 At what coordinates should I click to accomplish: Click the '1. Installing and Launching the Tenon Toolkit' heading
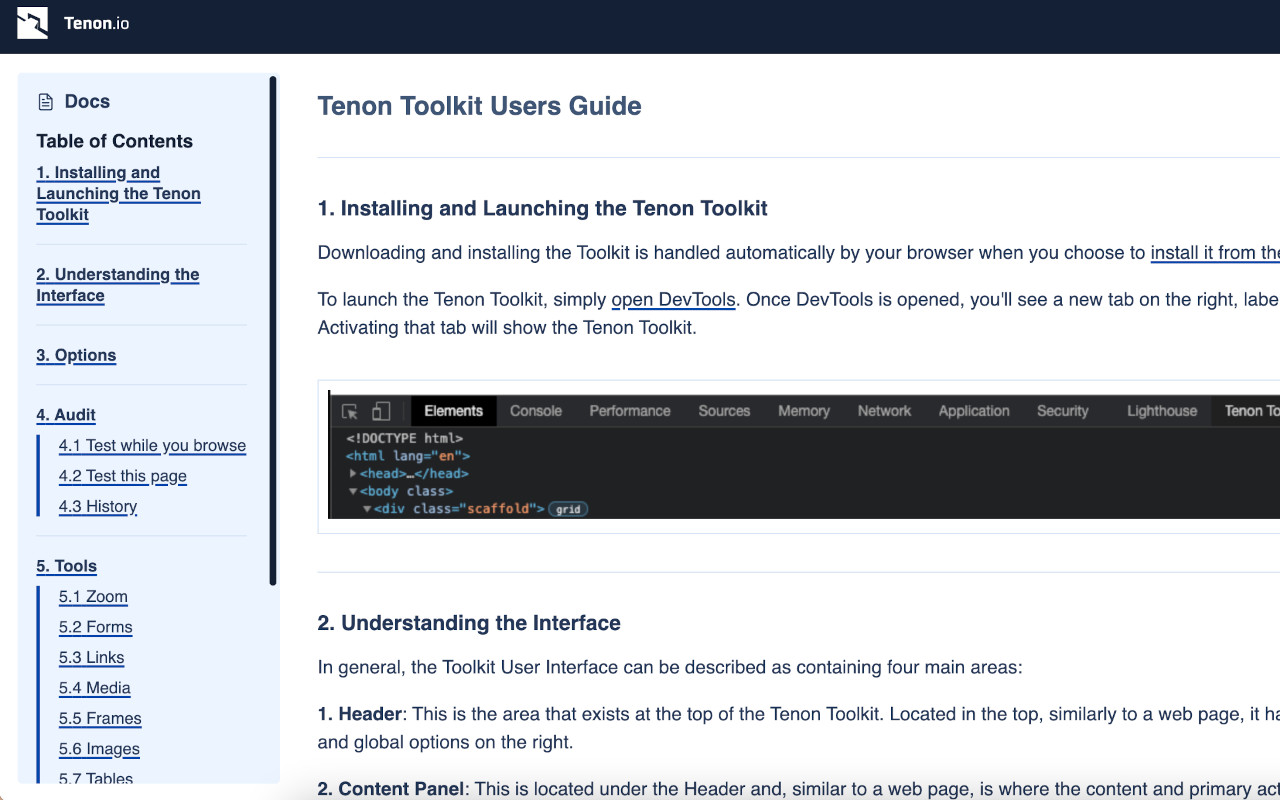543,209
